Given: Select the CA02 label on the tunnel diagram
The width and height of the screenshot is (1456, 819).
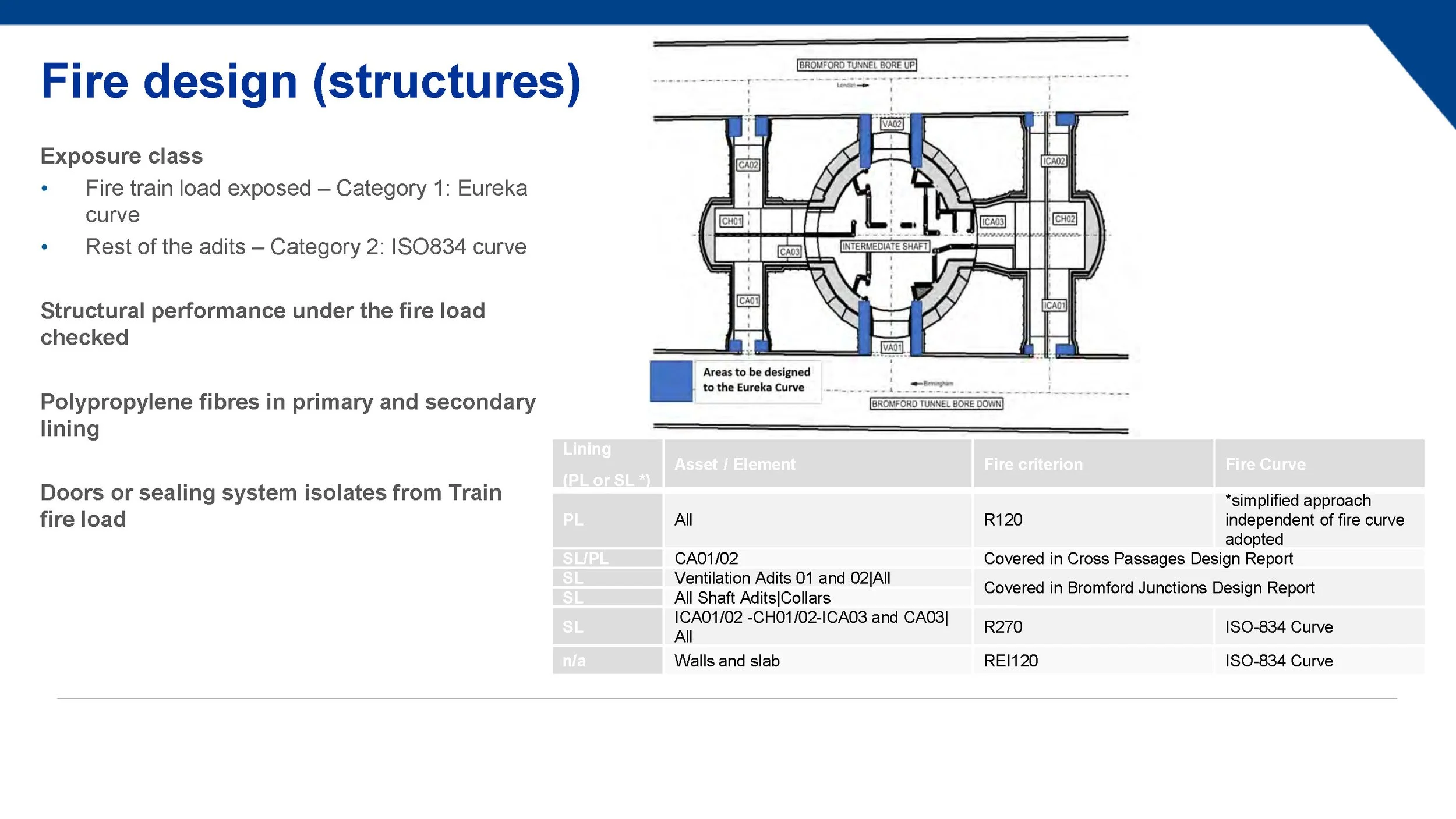Looking at the screenshot, I should click(x=750, y=165).
